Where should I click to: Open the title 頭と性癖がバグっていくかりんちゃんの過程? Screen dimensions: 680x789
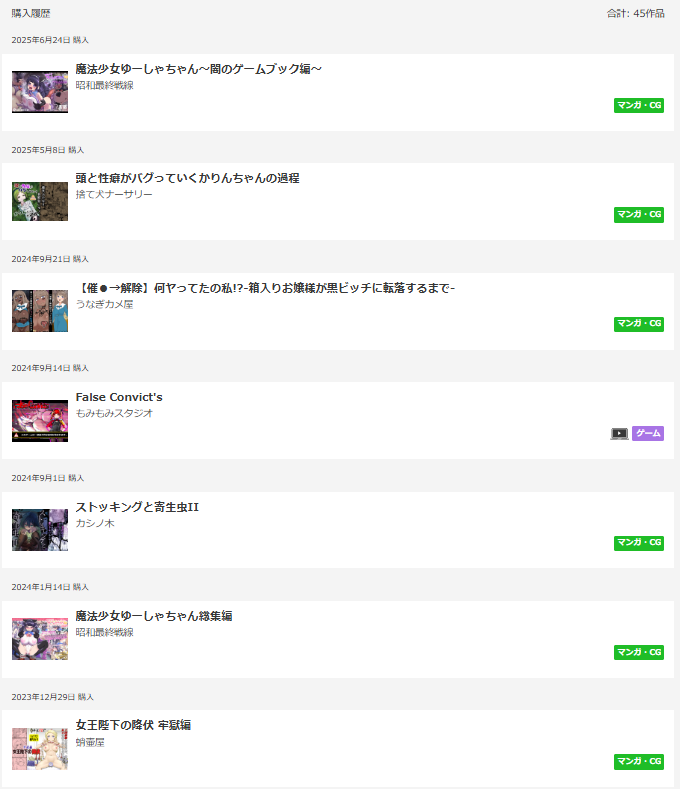pos(187,178)
